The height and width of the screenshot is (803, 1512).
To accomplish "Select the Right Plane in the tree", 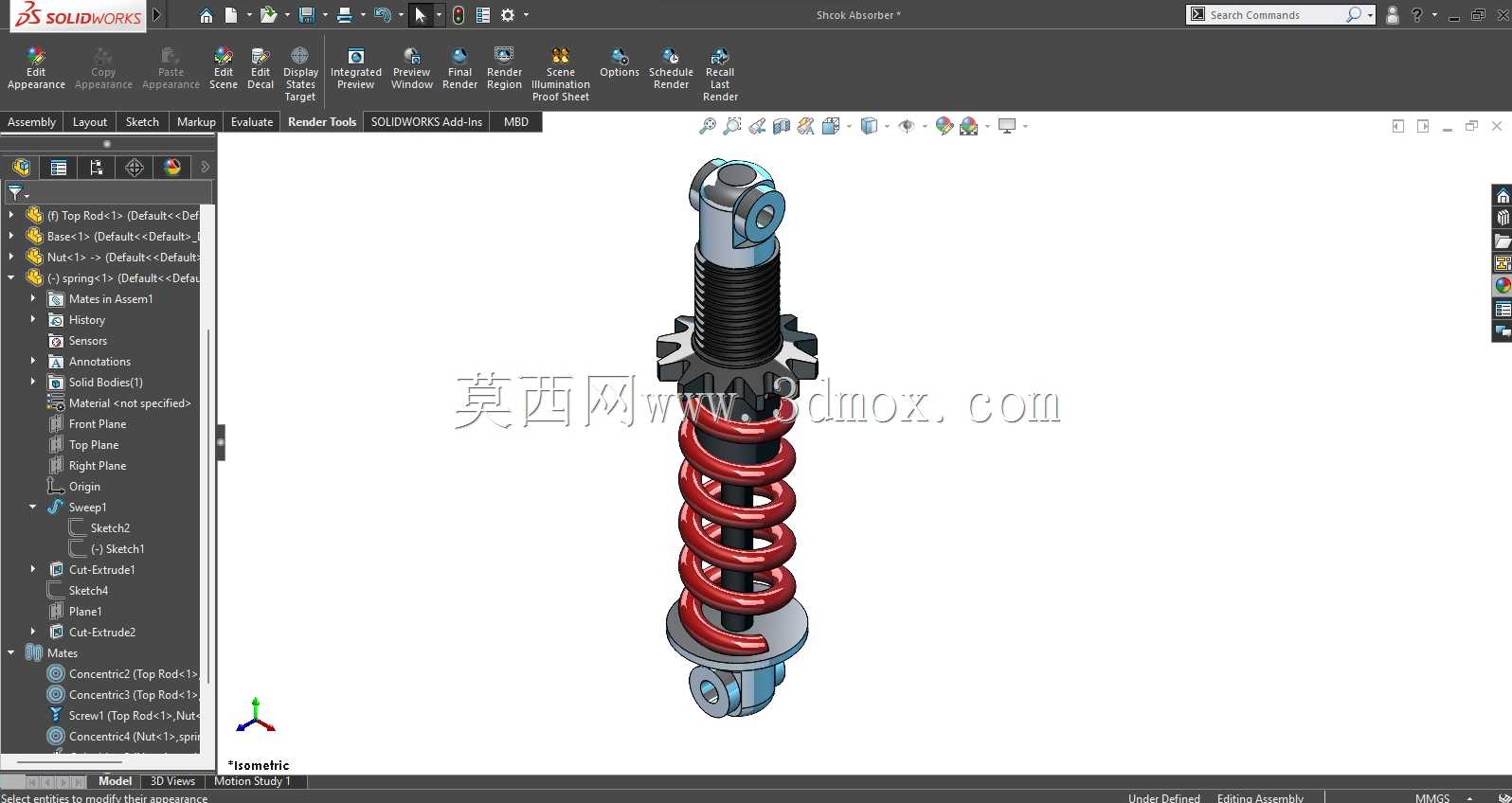I will point(98,466).
